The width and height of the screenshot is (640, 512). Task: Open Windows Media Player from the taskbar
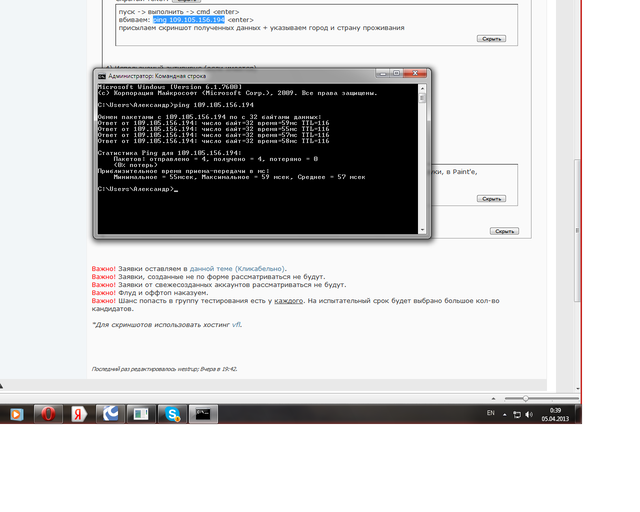(x=16, y=413)
